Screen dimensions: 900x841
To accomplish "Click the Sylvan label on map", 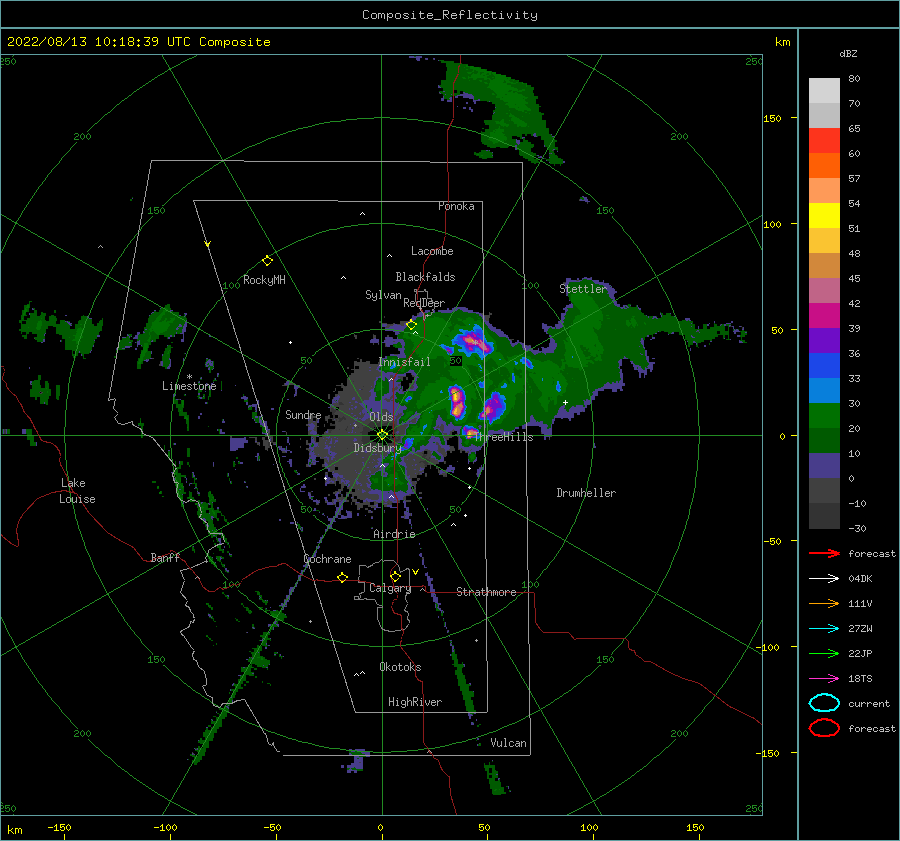I will point(383,295).
